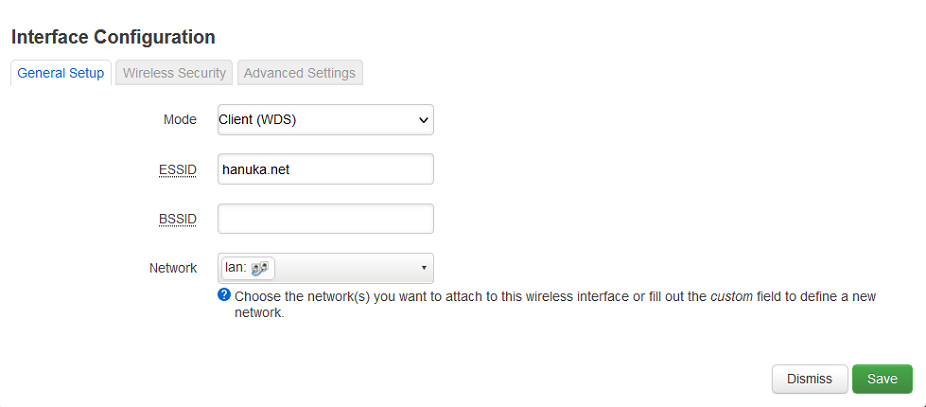Dismiss the Interface Configuration dialog
Viewport: 926px width, 407px height.
[x=810, y=379]
